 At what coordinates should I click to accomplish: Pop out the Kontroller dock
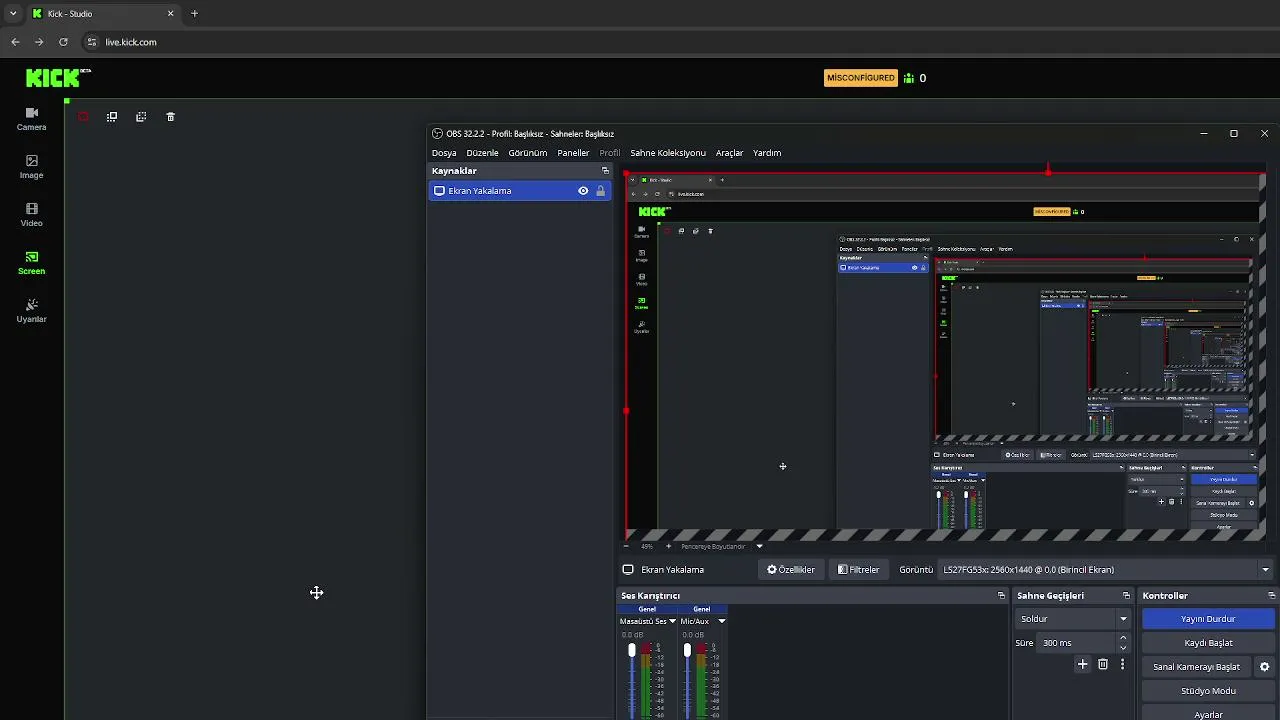point(1271,596)
